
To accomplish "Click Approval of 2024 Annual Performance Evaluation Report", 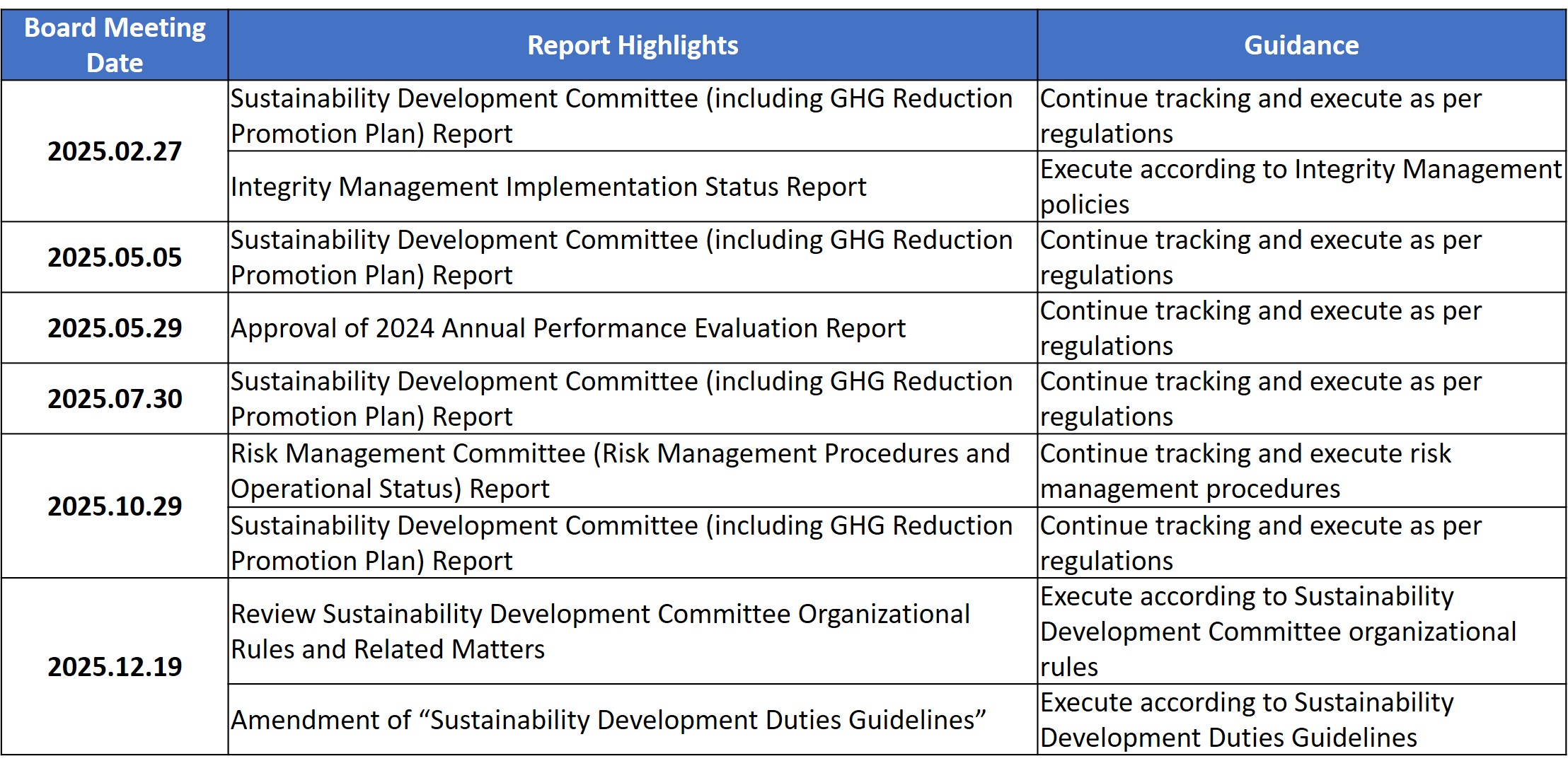I will 567,328.
